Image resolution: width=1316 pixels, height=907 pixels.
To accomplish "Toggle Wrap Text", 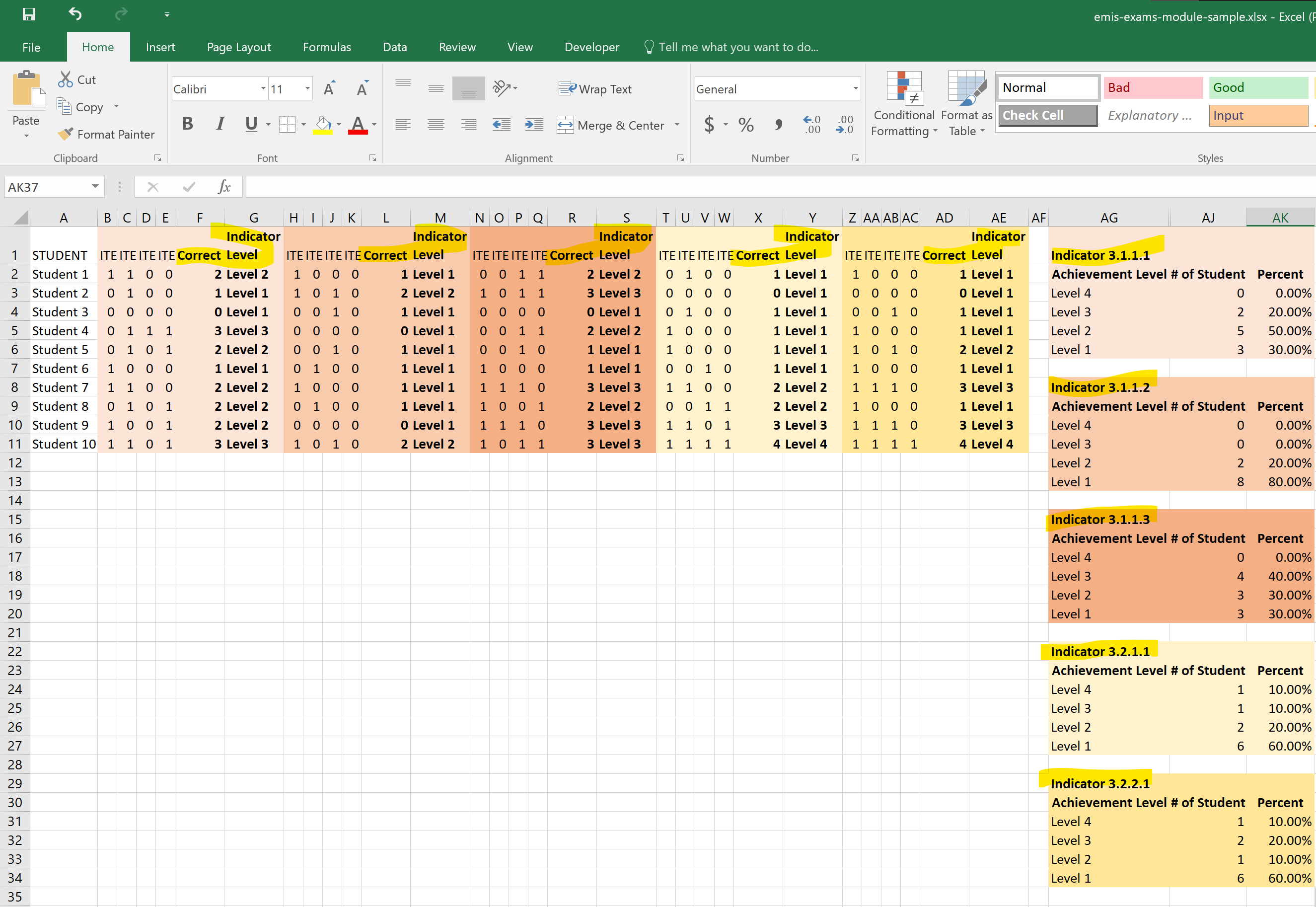I will [x=595, y=89].
